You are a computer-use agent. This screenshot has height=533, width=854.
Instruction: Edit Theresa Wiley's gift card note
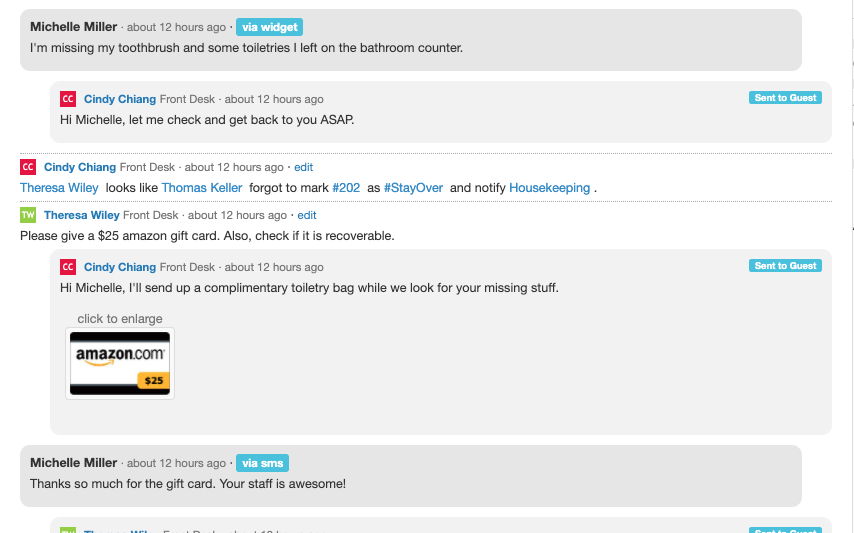pyautogui.click(x=307, y=215)
